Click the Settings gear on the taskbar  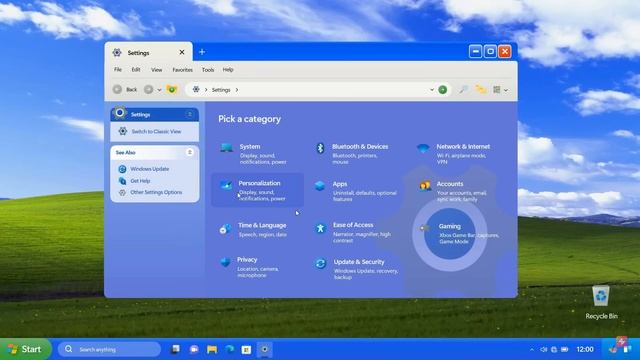click(x=264, y=349)
